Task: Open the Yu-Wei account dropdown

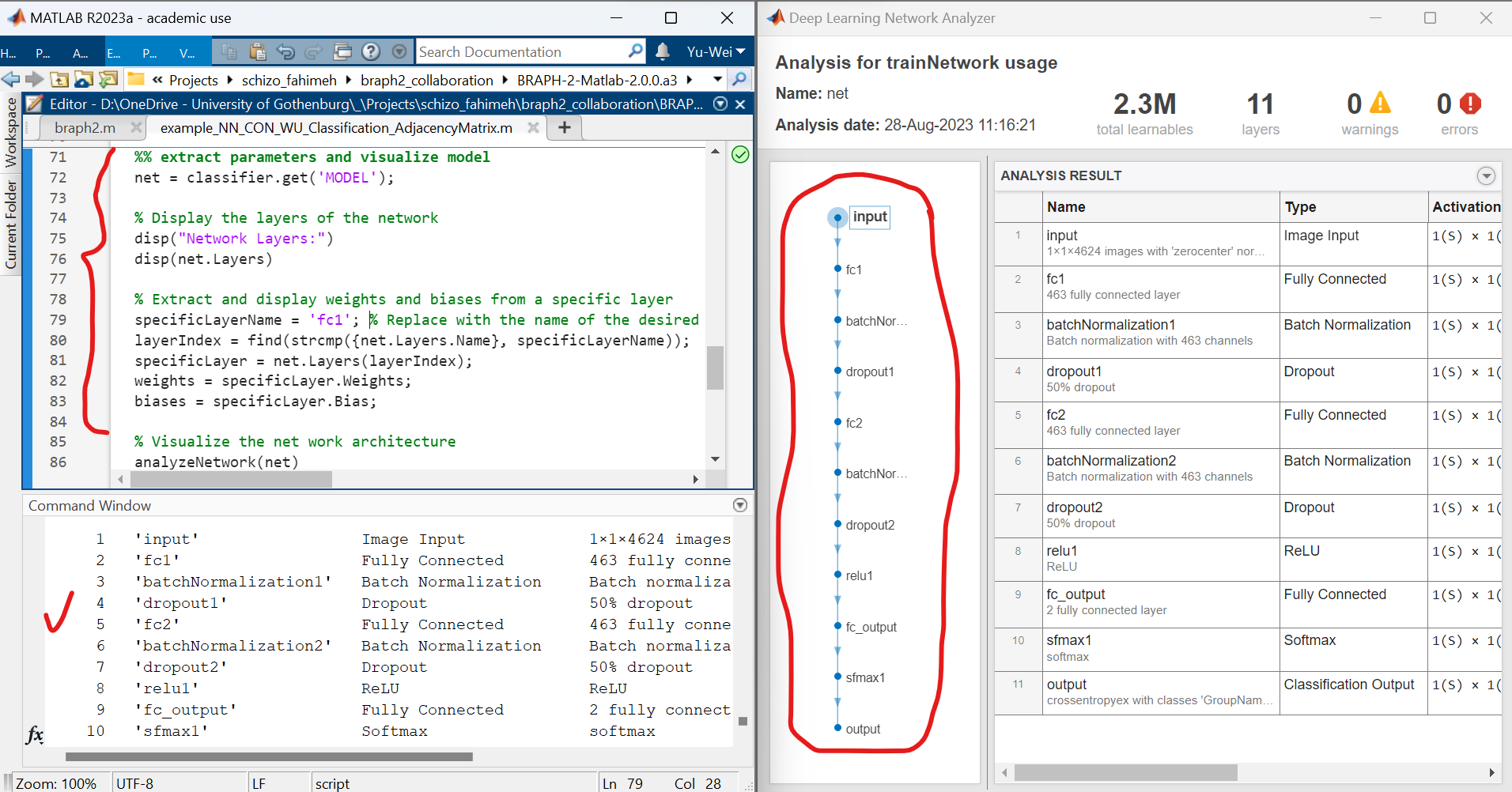Action: tap(716, 52)
